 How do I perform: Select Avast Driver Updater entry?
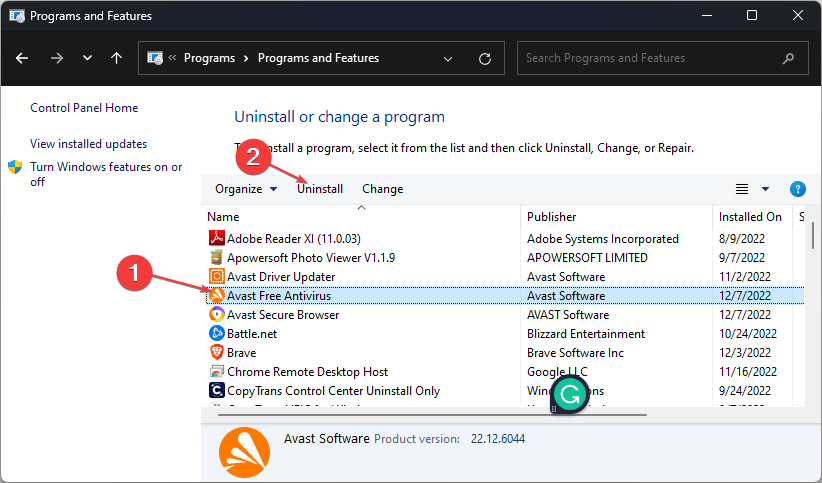point(281,277)
